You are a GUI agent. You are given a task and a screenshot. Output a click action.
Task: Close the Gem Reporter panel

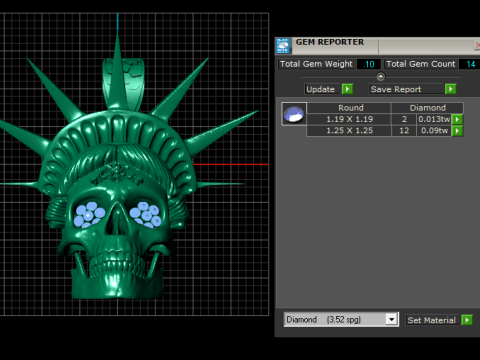[477, 45]
